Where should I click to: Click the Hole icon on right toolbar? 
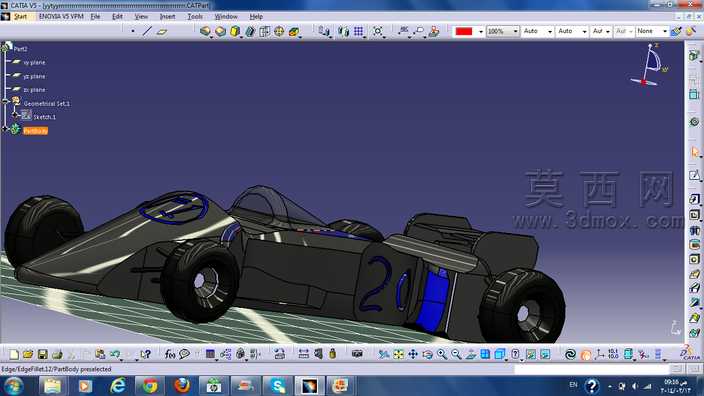pos(694,259)
